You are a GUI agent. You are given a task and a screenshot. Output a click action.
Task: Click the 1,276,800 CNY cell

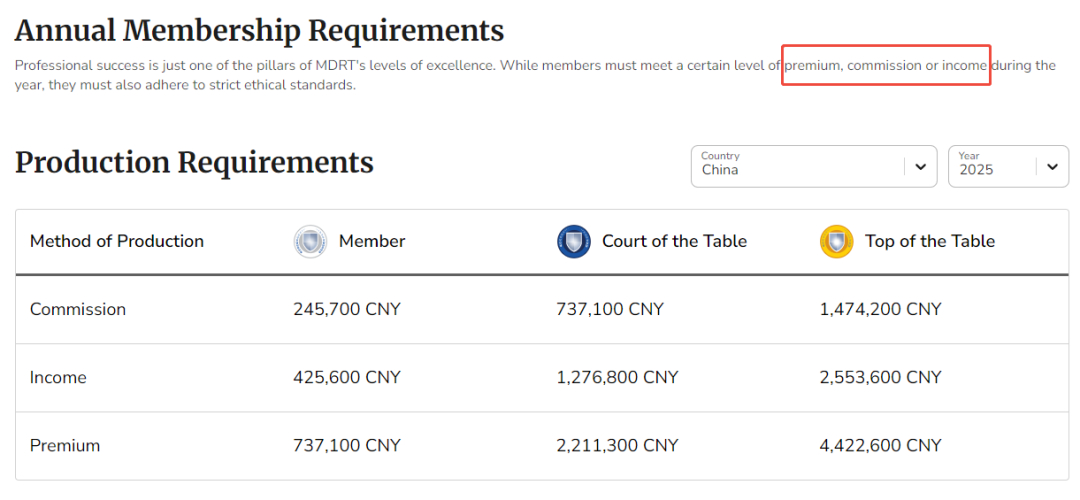tap(617, 377)
